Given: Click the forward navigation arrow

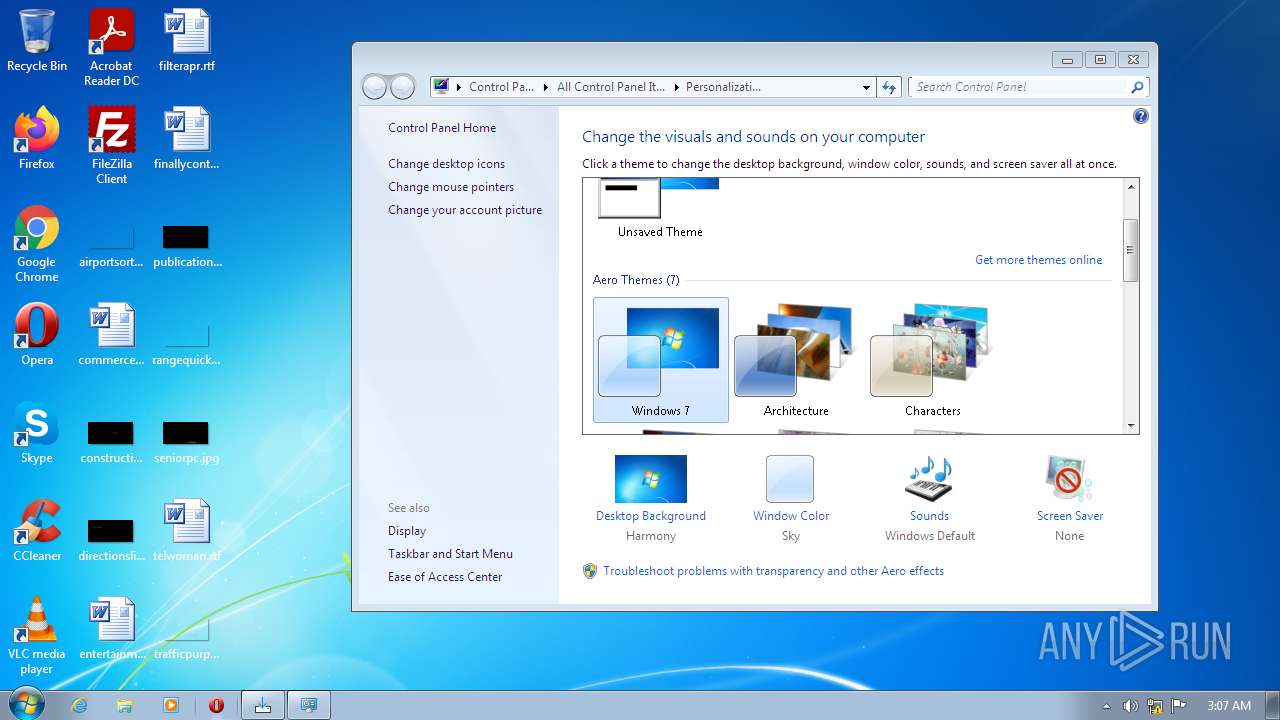Looking at the screenshot, I should (402, 87).
